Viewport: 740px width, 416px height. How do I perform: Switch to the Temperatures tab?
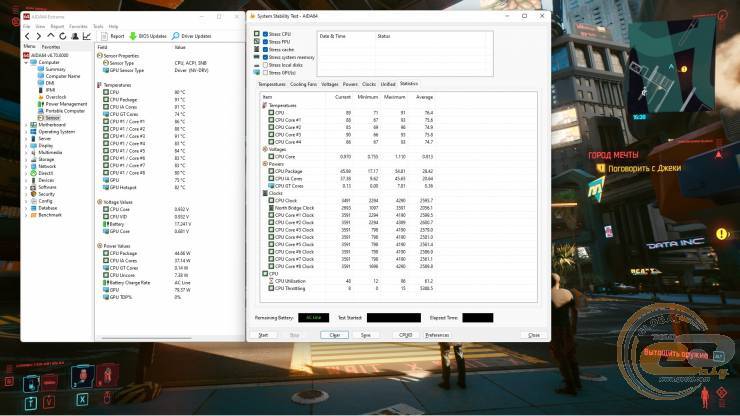click(271, 84)
